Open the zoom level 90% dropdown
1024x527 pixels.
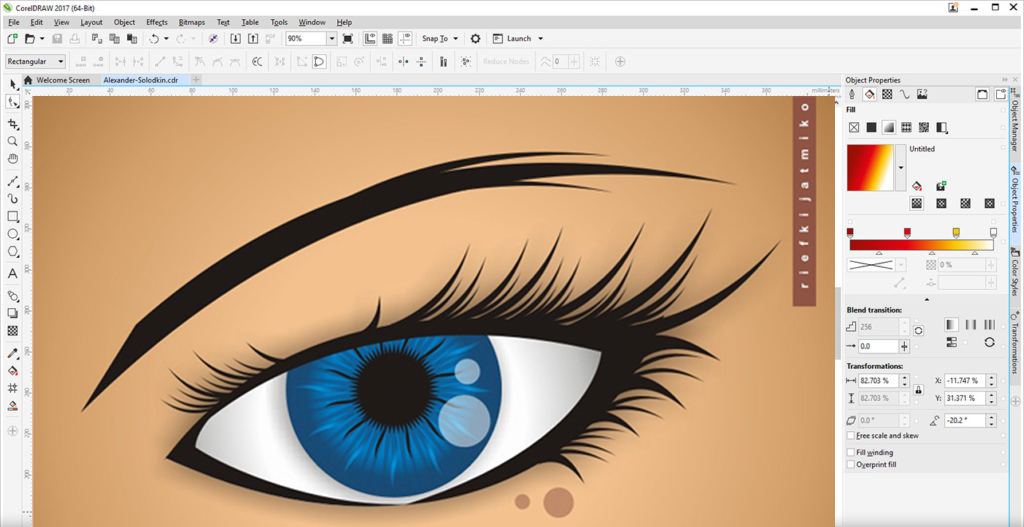pyautogui.click(x=331, y=38)
